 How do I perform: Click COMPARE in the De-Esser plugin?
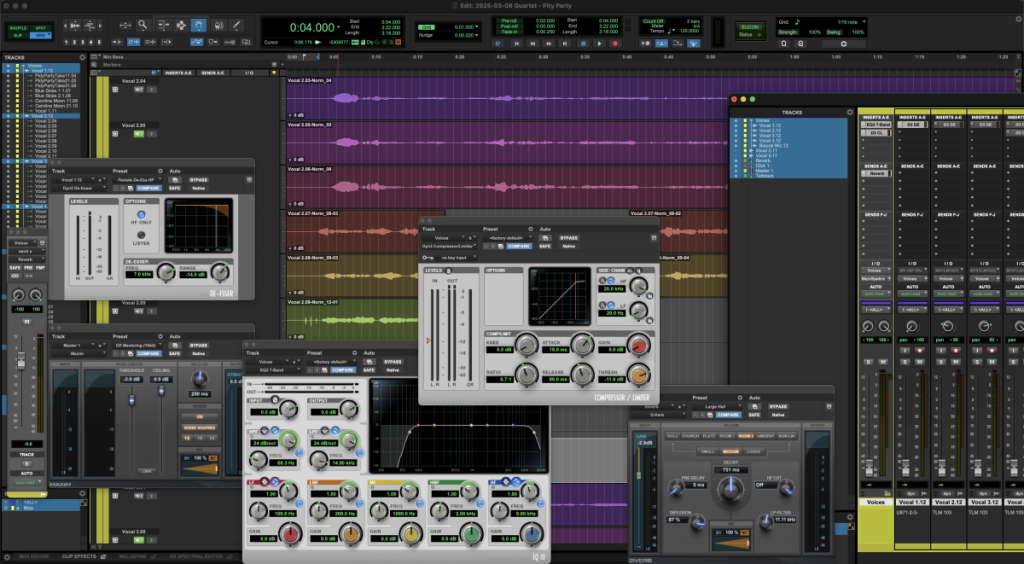pyautogui.click(x=149, y=188)
